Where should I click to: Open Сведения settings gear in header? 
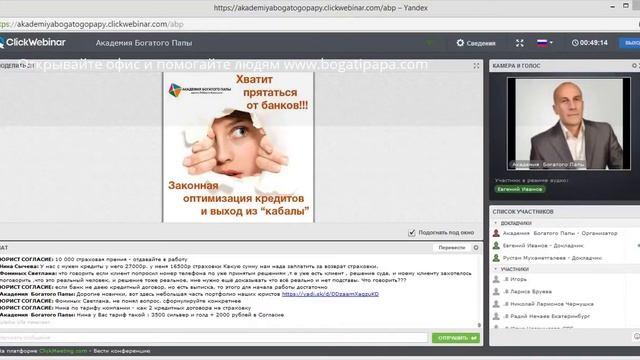460,43
